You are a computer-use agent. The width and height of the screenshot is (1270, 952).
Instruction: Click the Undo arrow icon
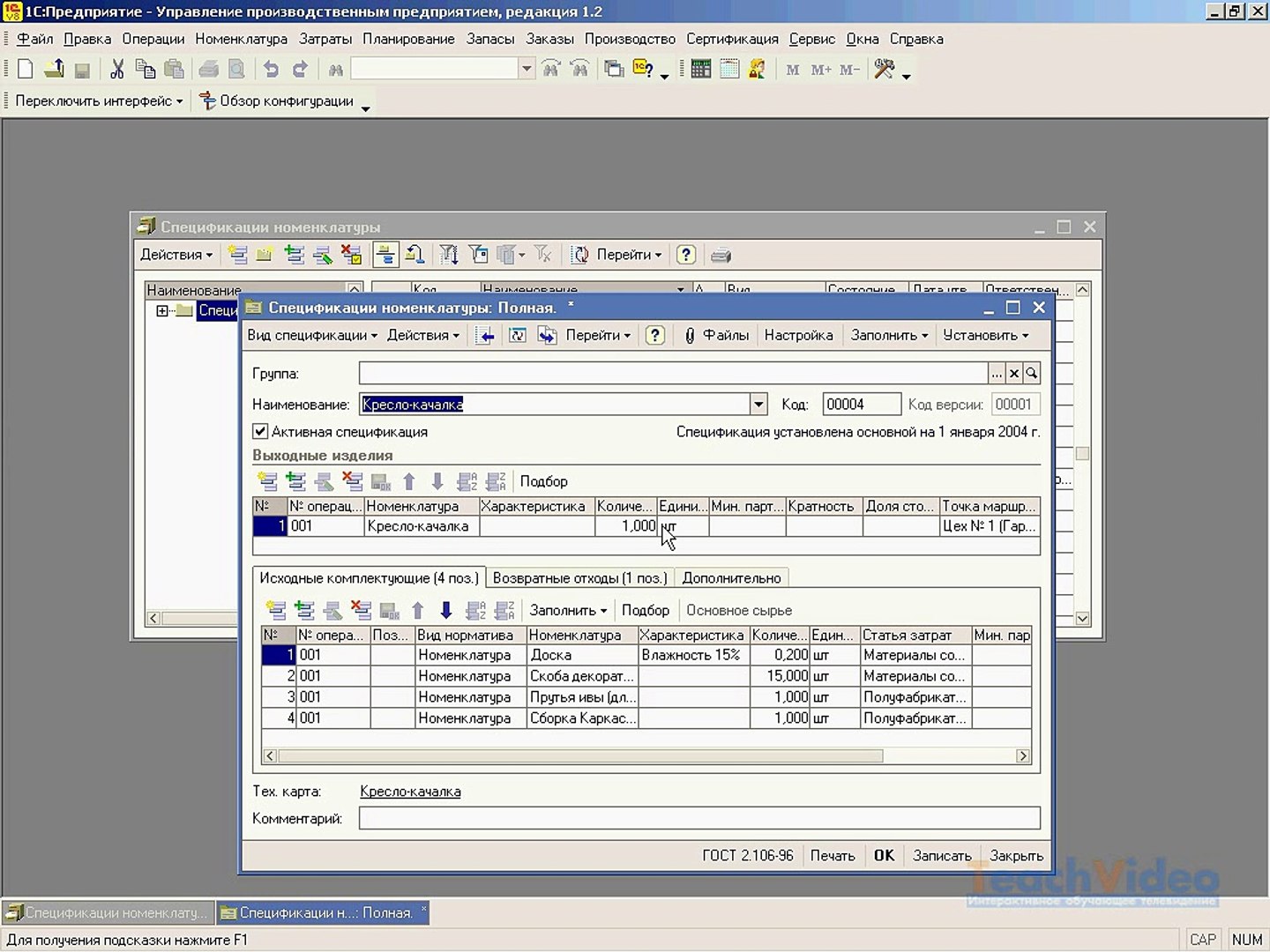(x=271, y=69)
